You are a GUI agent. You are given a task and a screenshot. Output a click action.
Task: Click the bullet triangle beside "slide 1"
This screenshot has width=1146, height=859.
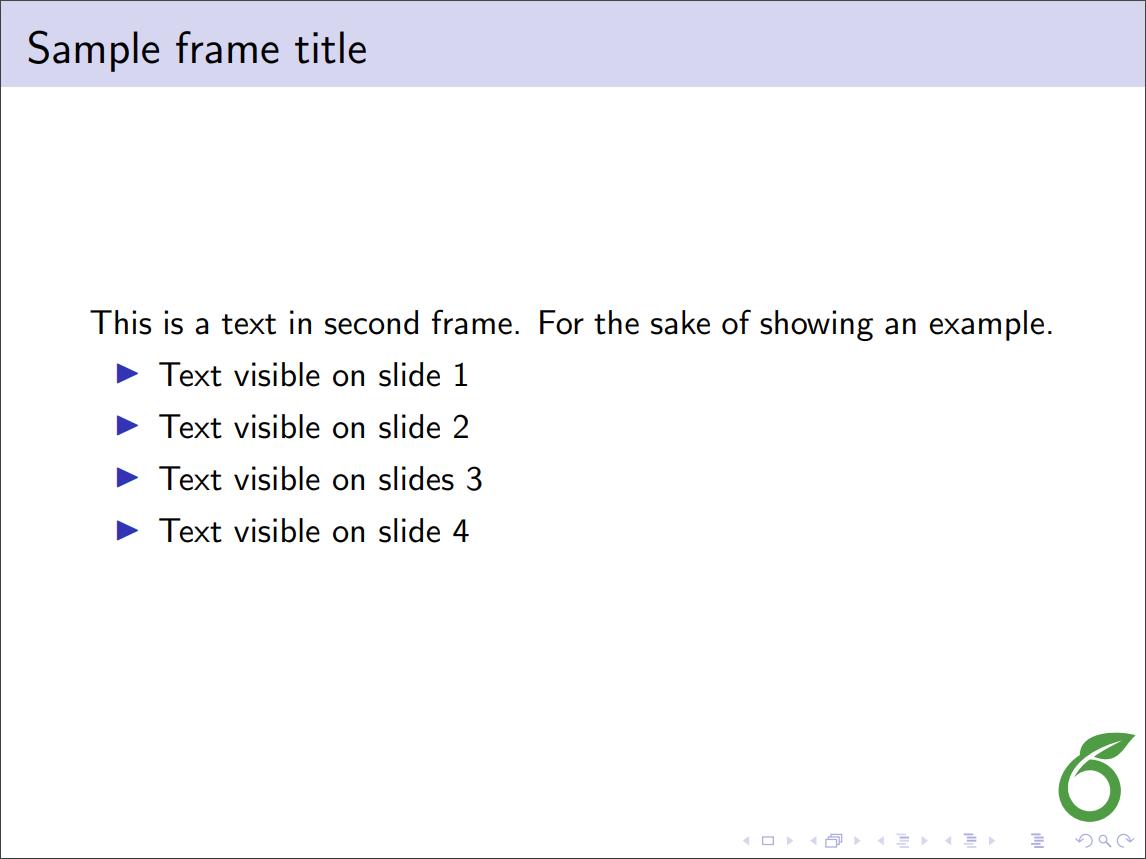[126, 374]
